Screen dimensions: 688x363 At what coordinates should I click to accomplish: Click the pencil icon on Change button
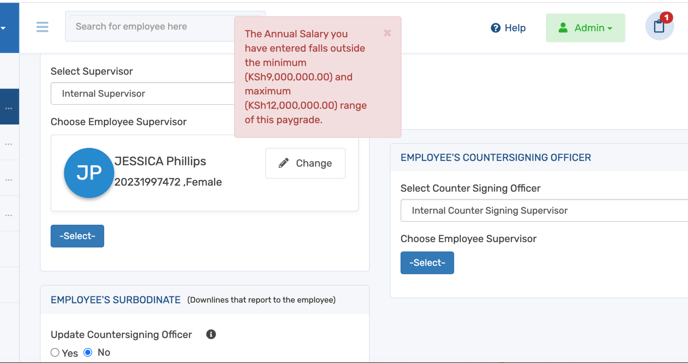click(x=283, y=163)
